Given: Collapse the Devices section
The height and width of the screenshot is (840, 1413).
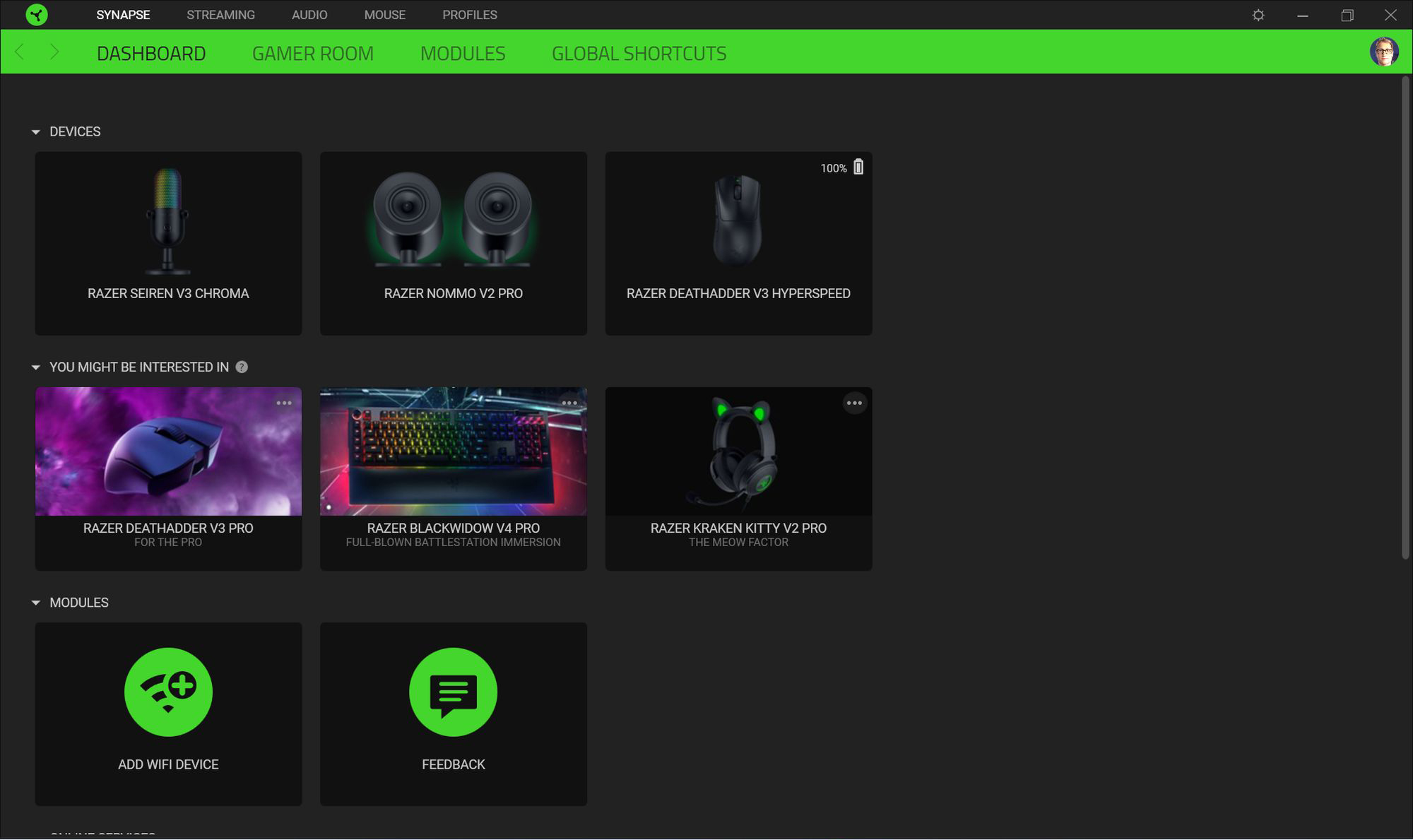Looking at the screenshot, I should 36,132.
